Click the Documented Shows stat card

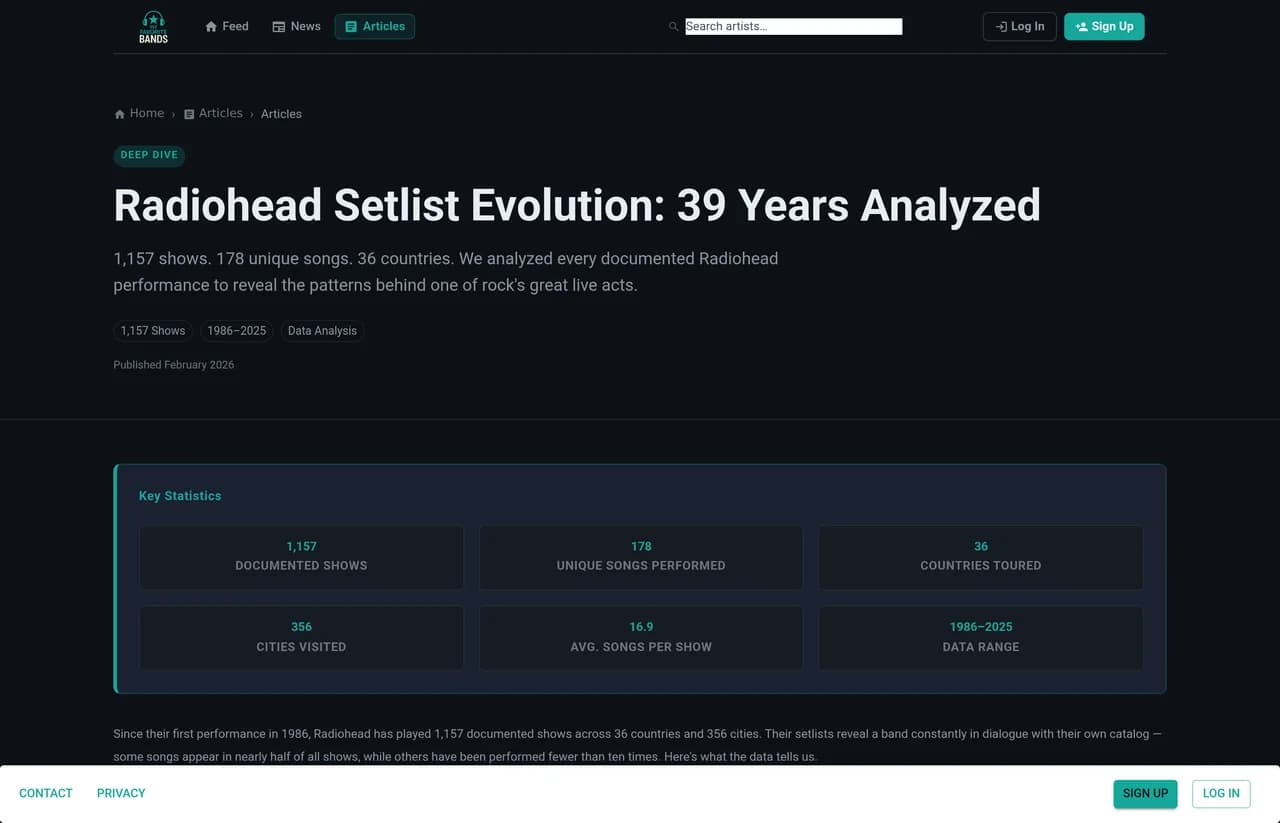pyautogui.click(x=301, y=557)
